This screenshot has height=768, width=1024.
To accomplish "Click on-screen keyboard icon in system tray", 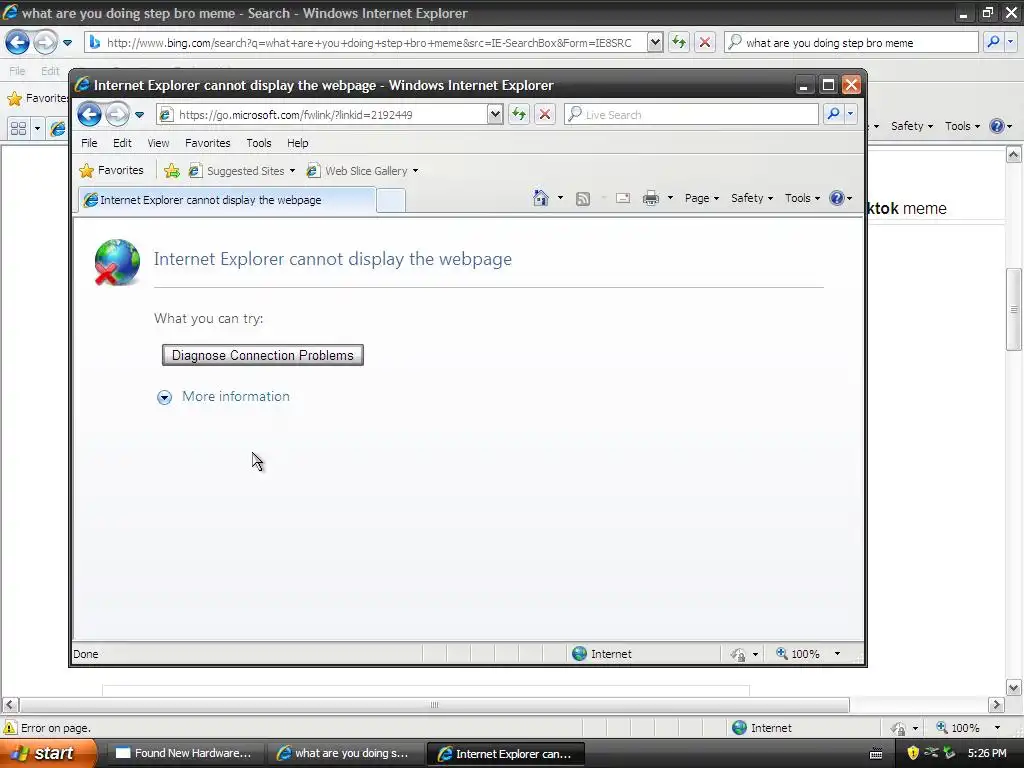I will click(x=876, y=754).
